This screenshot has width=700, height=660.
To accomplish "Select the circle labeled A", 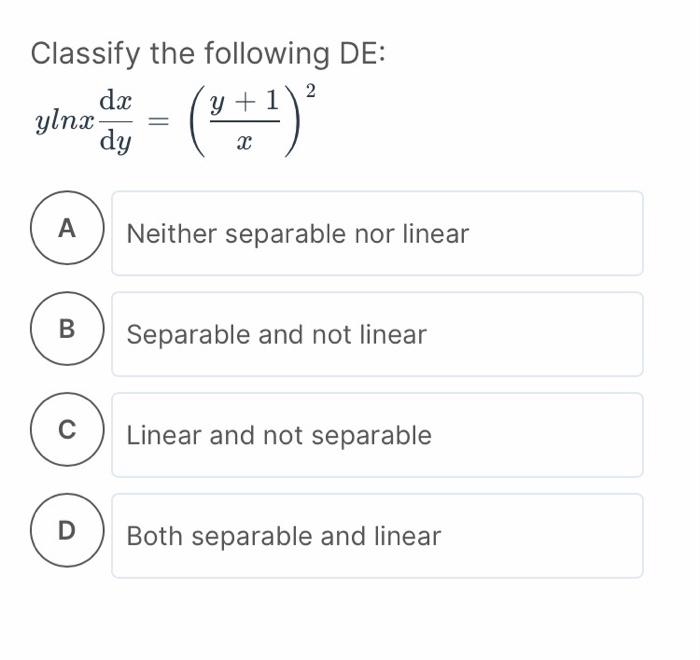I will [x=67, y=228].
